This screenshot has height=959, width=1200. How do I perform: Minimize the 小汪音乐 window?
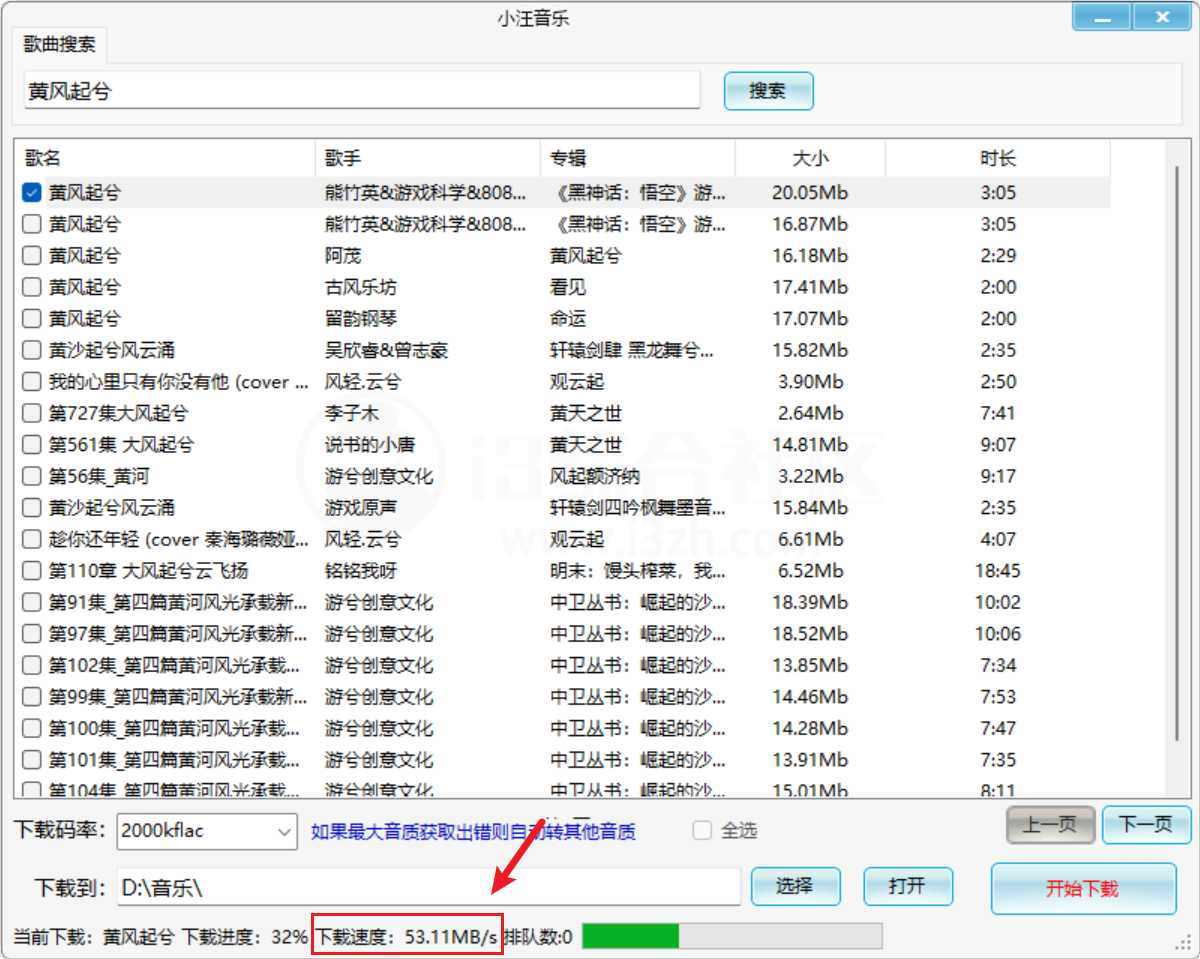click(x=1102, y=18)
